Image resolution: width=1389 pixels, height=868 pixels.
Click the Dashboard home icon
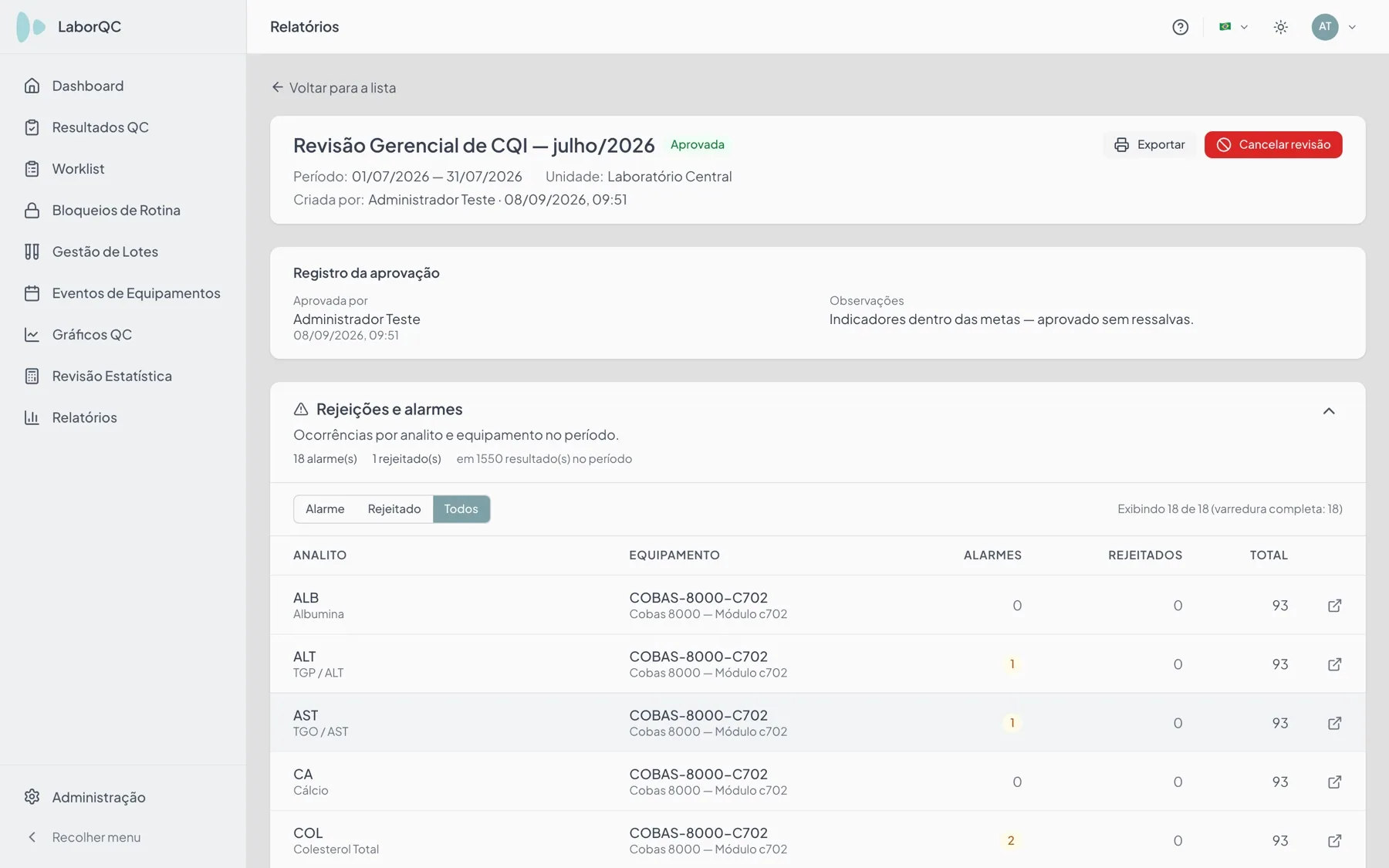pos(32,86)
